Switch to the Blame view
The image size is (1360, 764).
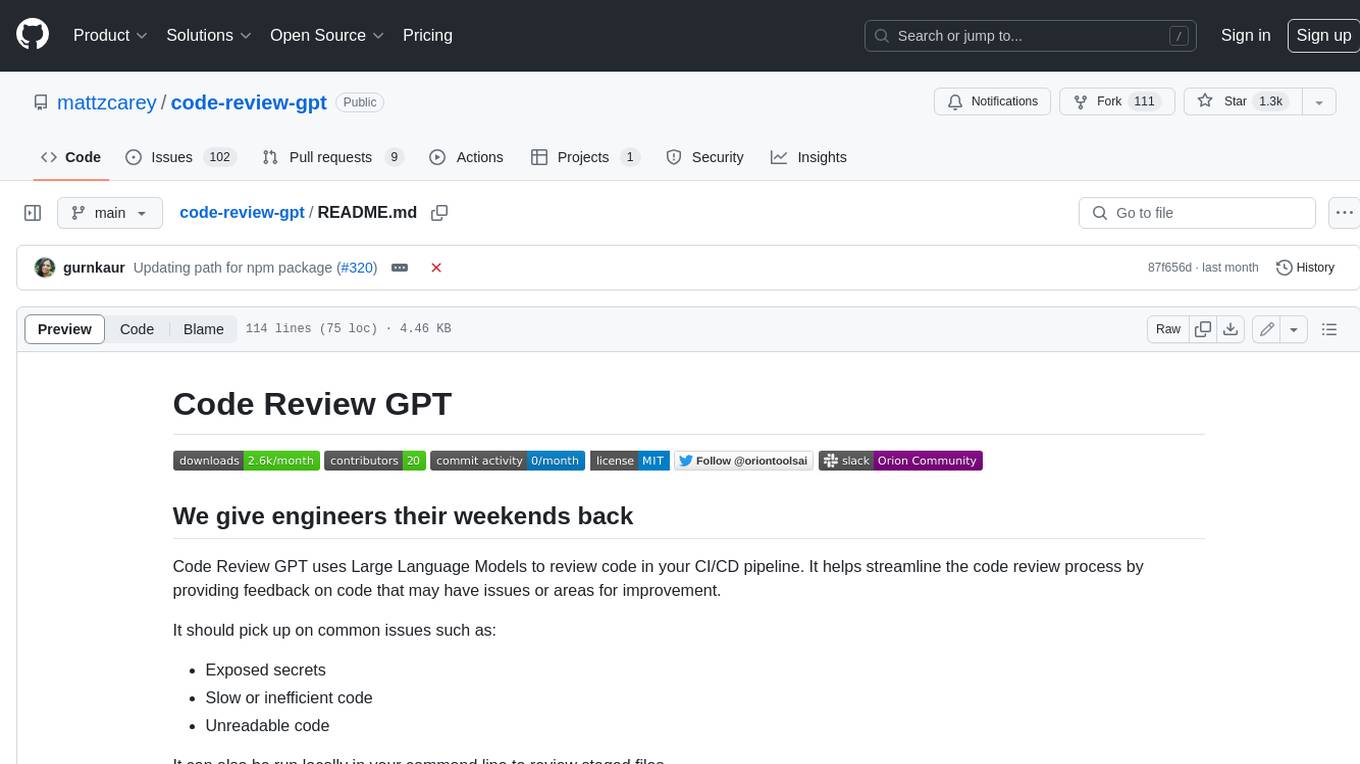(203, 329)
